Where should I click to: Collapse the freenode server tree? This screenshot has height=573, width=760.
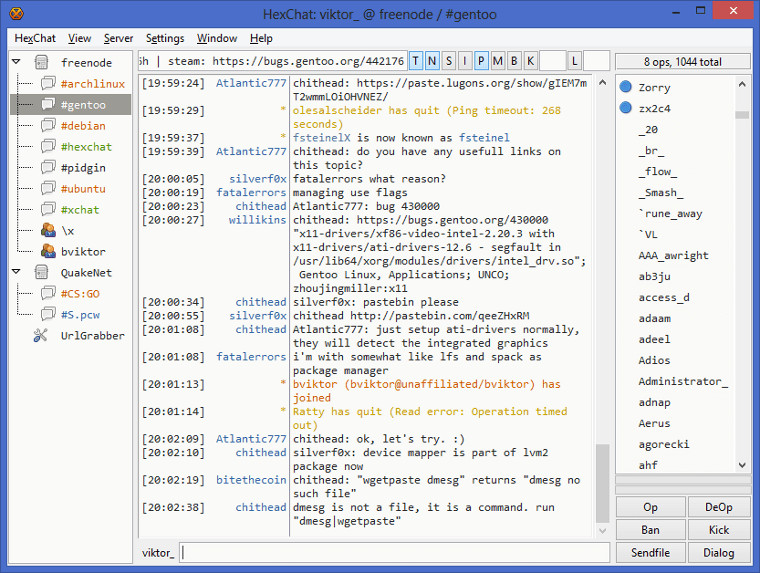pyautogui.click(x=17, y=63)
